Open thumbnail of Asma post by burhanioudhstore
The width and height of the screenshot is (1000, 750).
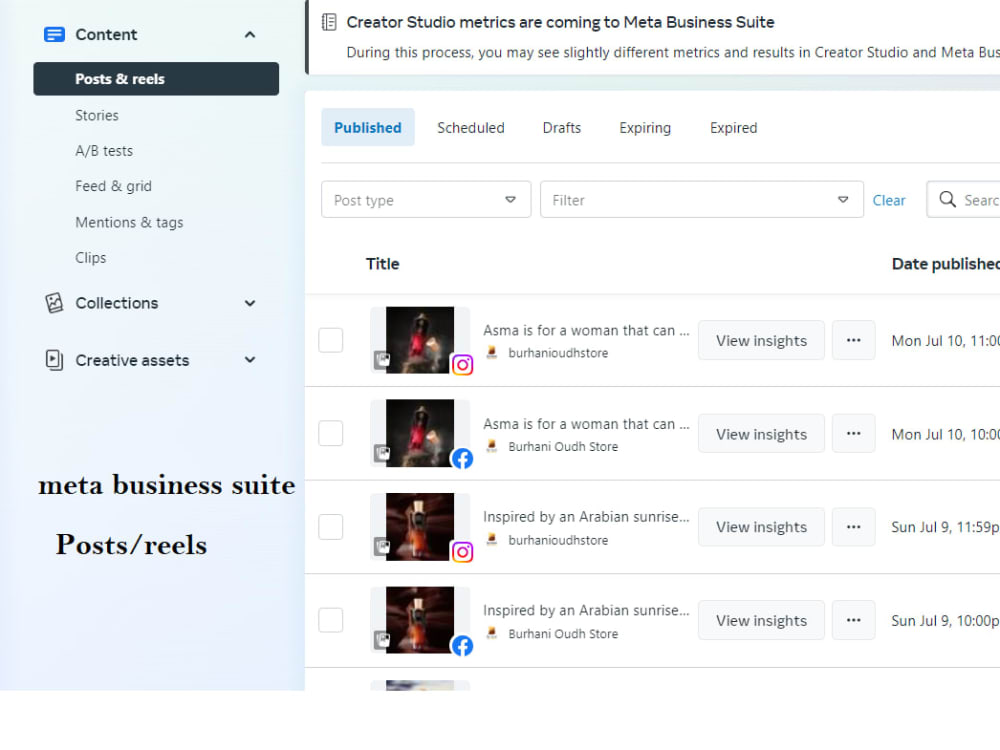point(420,340)
